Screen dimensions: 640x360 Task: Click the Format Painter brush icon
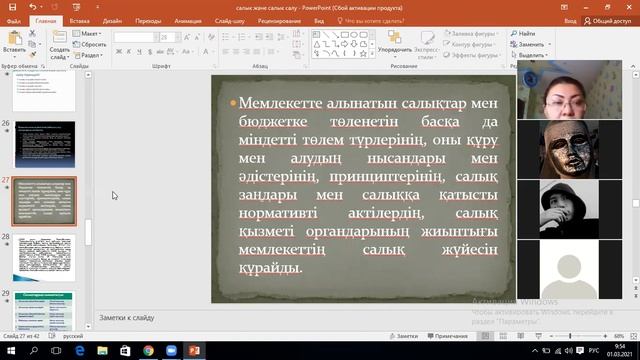coord(33,54)
